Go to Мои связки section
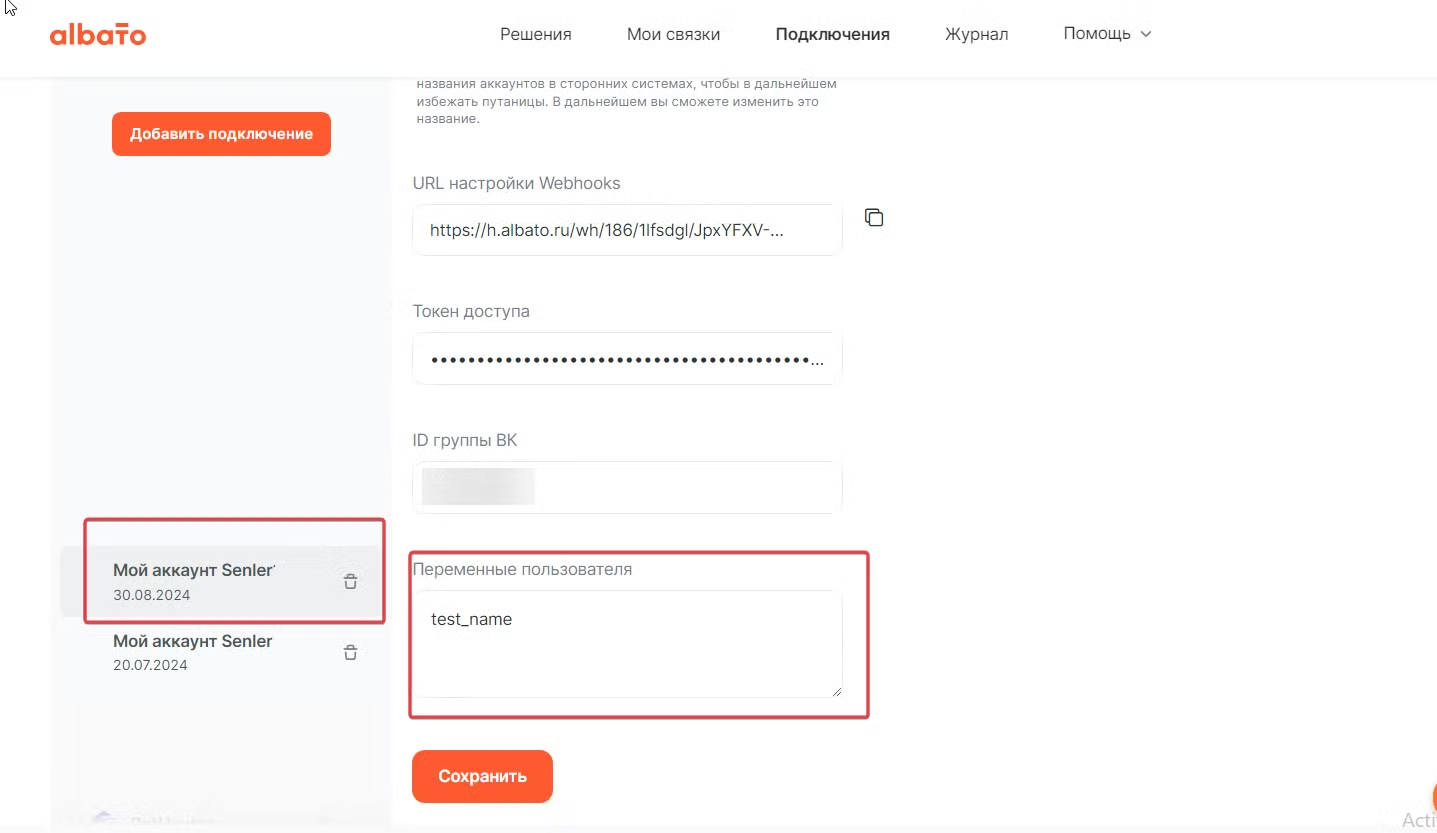This screenshot has width=1437, height=833. tap(673, 34)
